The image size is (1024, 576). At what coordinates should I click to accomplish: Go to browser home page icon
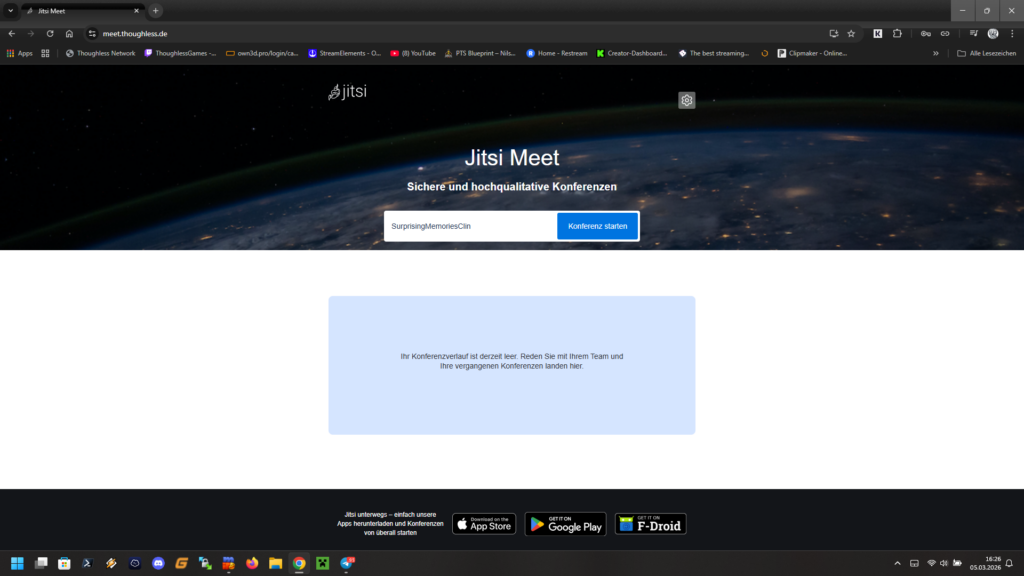coord(69,33)
